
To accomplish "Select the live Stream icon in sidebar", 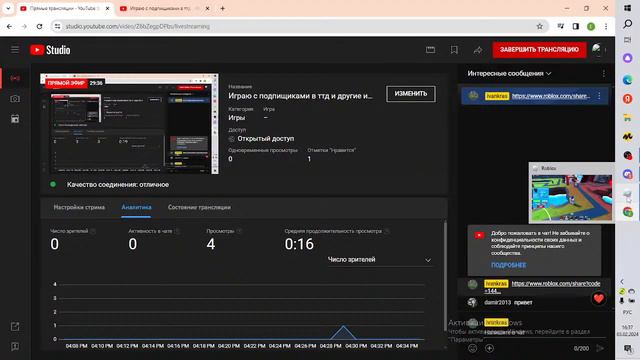I will coord(15,78).
